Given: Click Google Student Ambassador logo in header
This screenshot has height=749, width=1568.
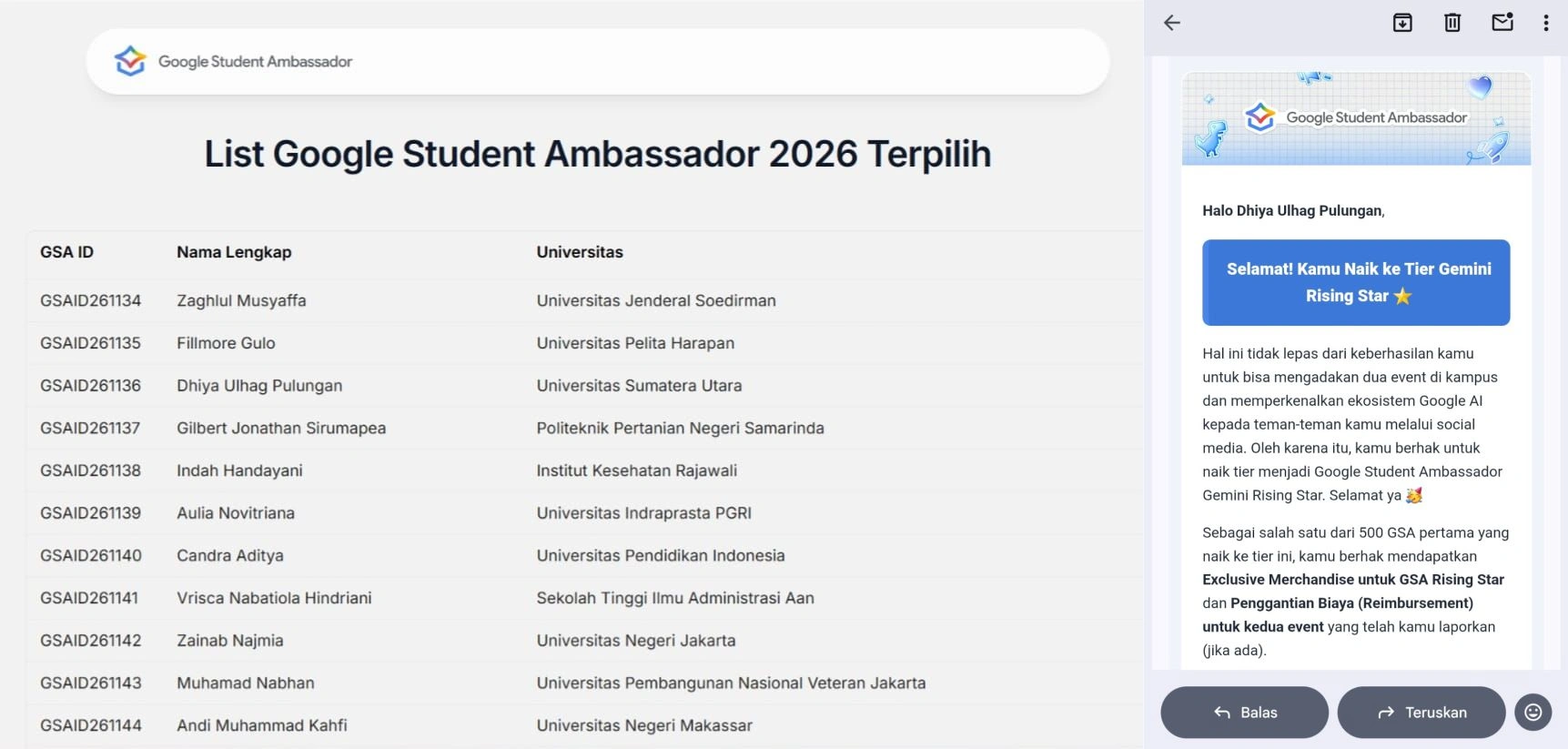Looking at the screenshot, I should click(233, 61).
